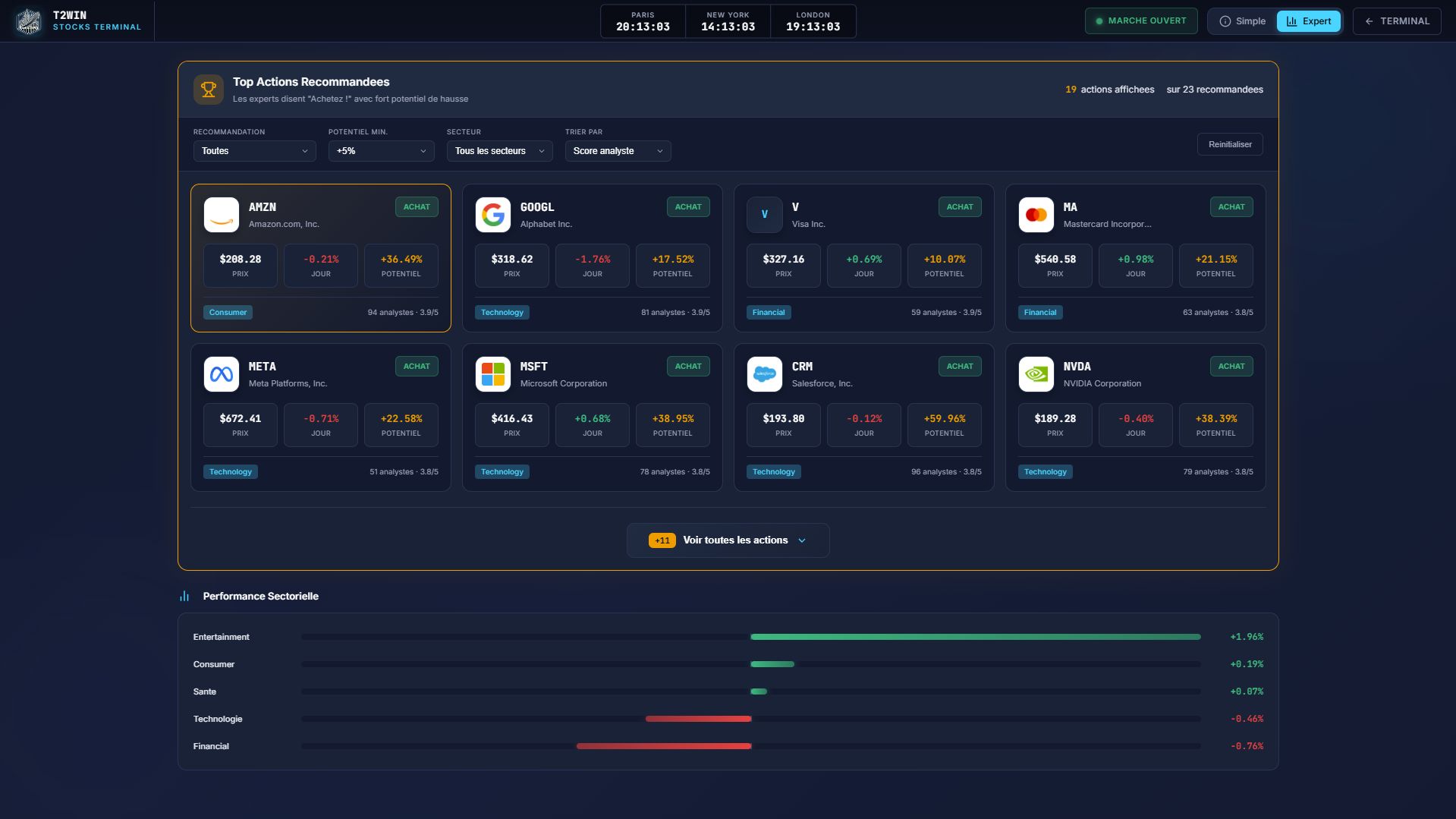Open the Recommandation dropdown showing Toutes
Screen dimensions: 1456x819
pos(254,151)
